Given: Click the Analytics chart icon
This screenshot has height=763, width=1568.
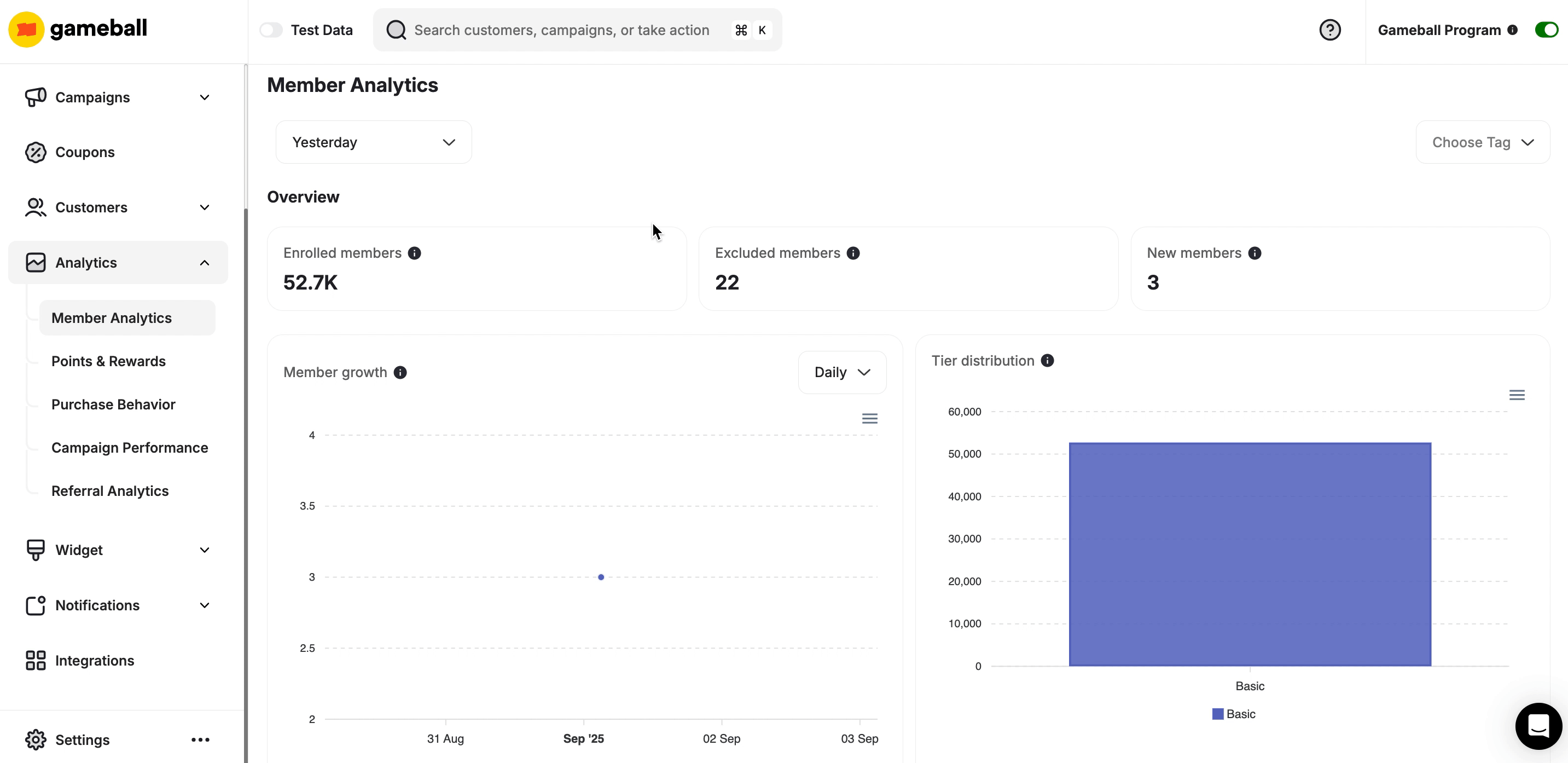Looking at the screenshot, I should coord(36,262).
